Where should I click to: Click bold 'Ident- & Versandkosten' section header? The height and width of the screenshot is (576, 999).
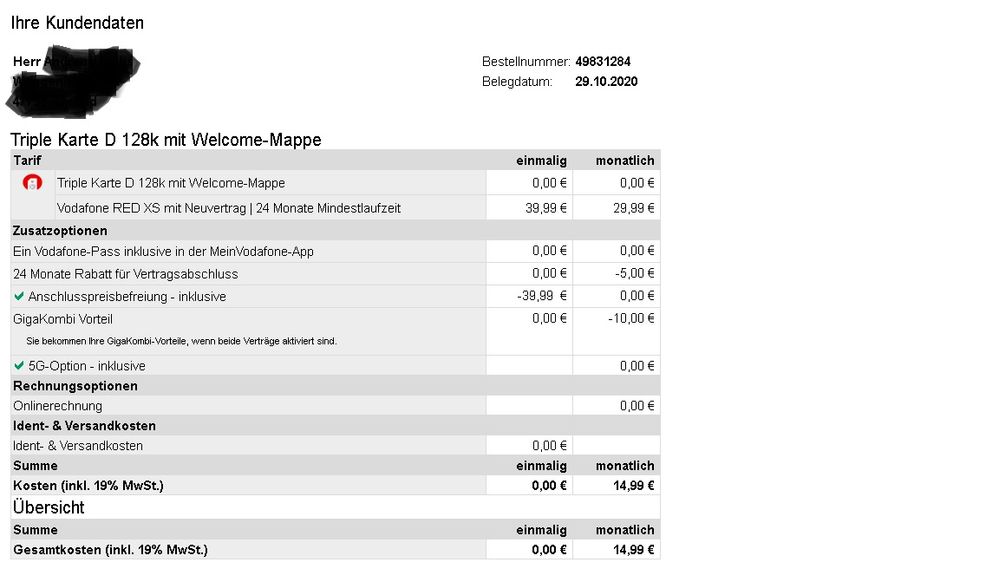pos(84,426)
